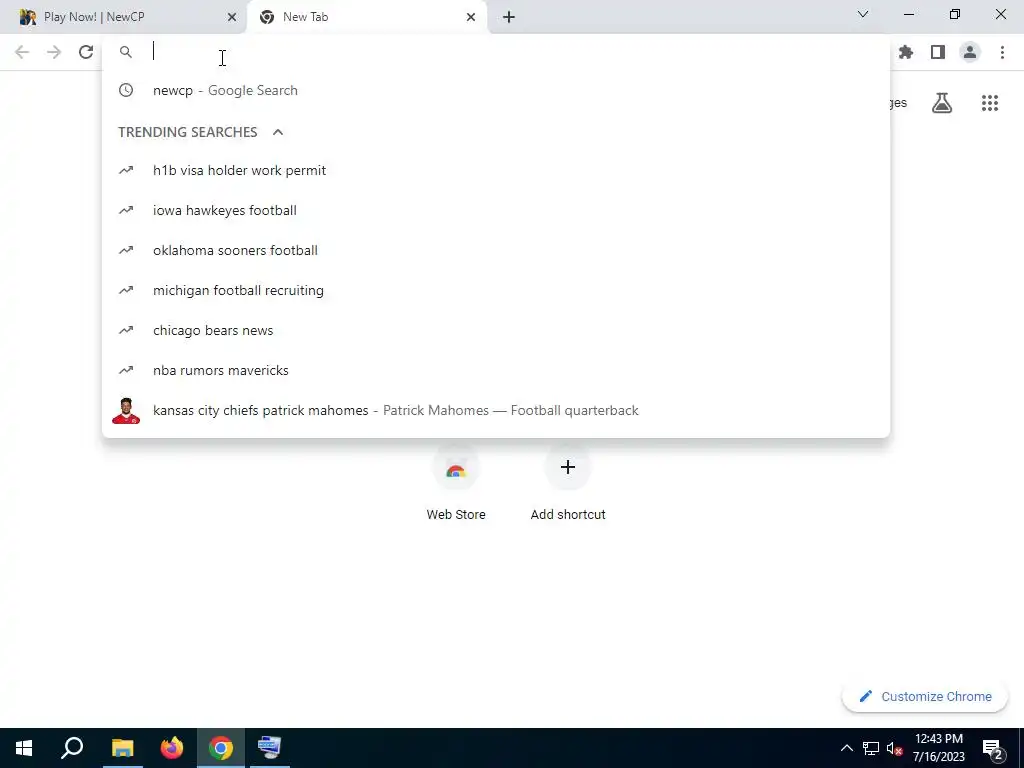The height and width of the screenshot is (768, 1024).
Task: Open Windows taskbar search
Action: (72, 748)
